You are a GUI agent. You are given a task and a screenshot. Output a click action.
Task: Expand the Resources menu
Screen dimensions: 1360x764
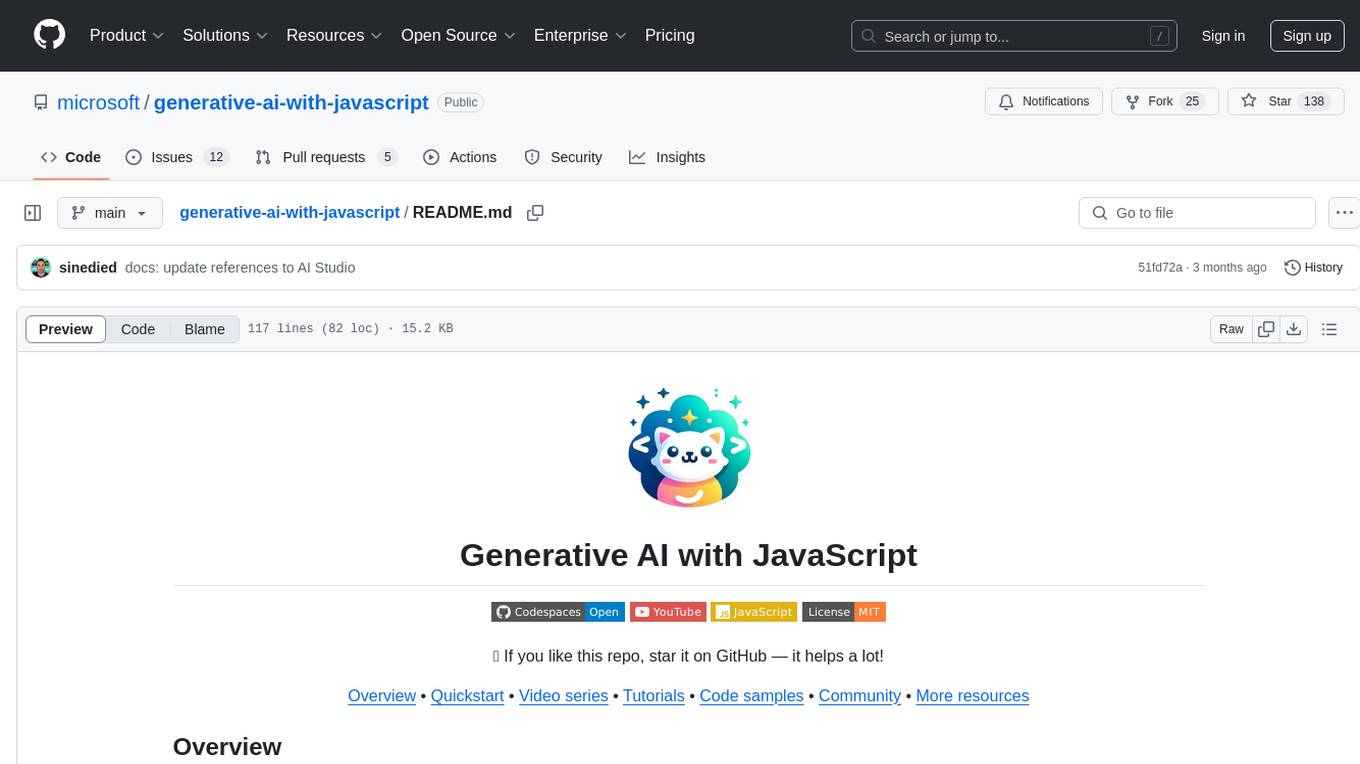pos(334,35)
